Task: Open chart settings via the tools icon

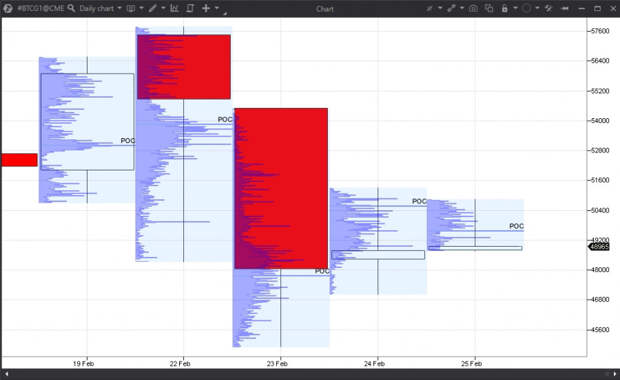Action: [x=548, y=8]
